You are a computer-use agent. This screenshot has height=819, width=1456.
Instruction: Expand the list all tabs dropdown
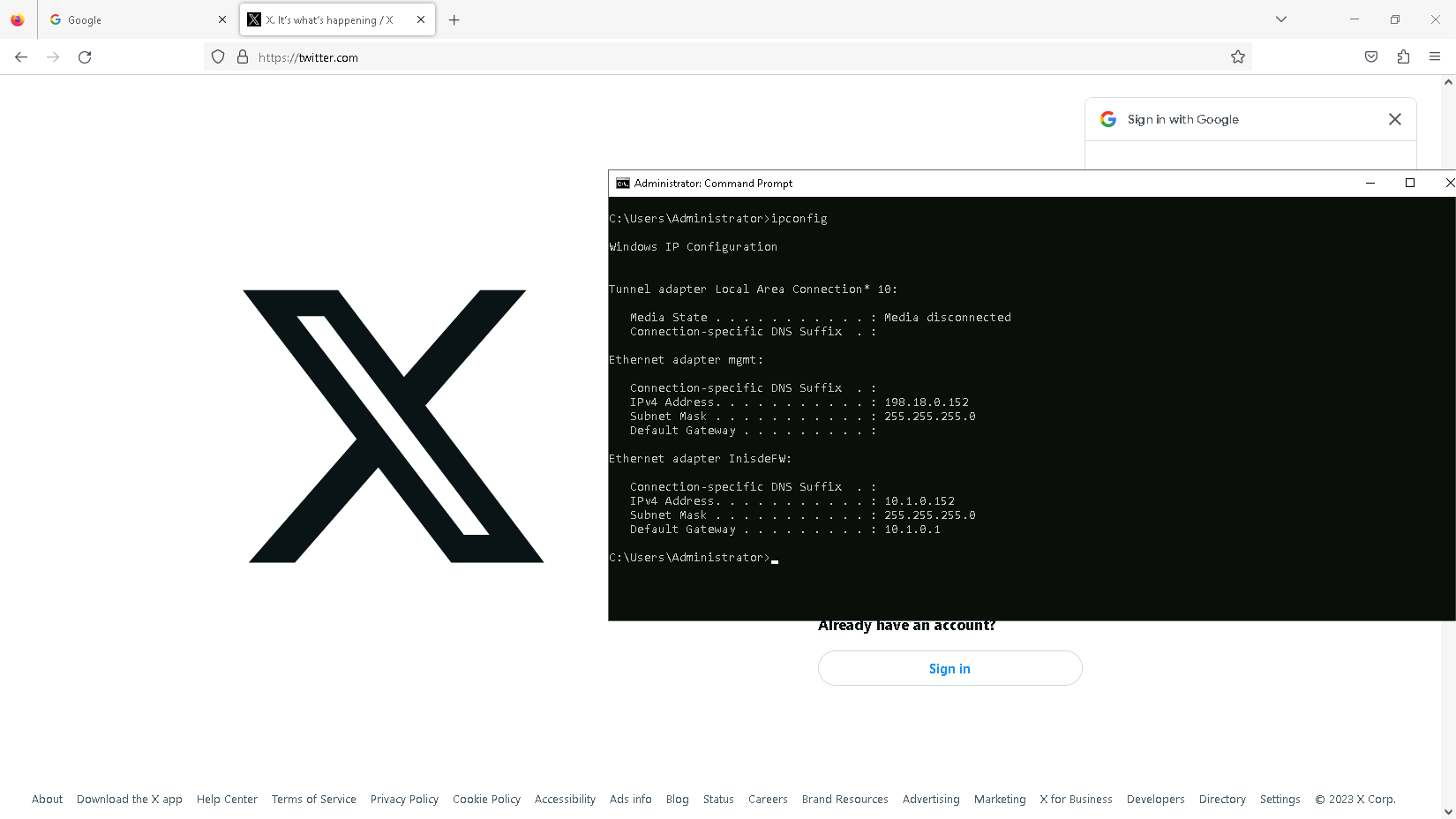pyautogui.click(x=1280, y=19)
